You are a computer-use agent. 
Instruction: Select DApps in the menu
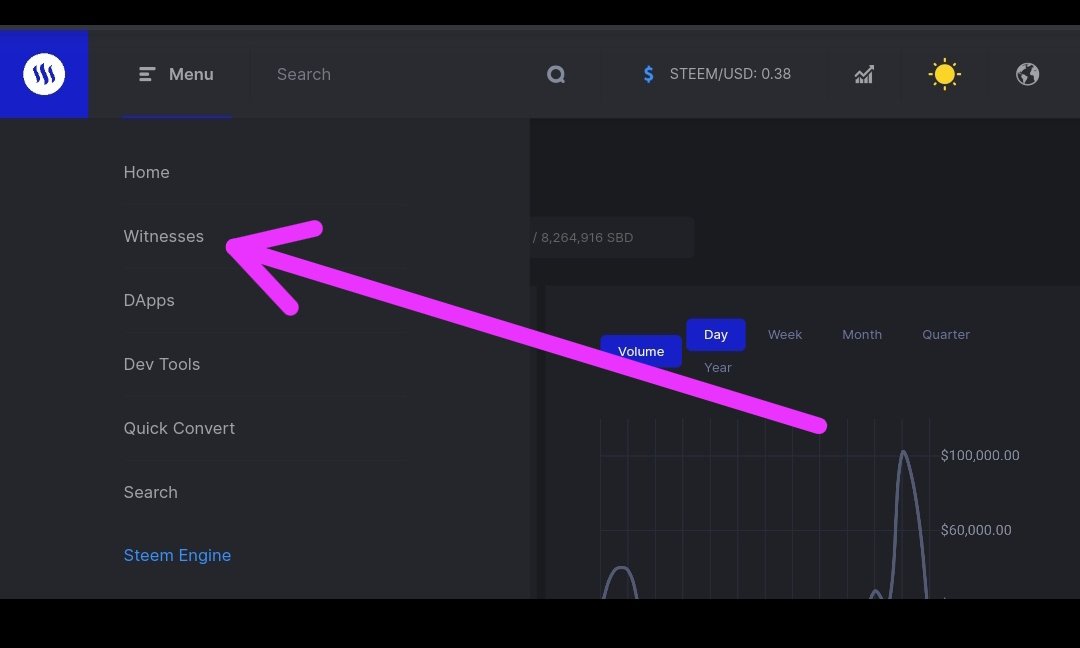tap(149, 300)
